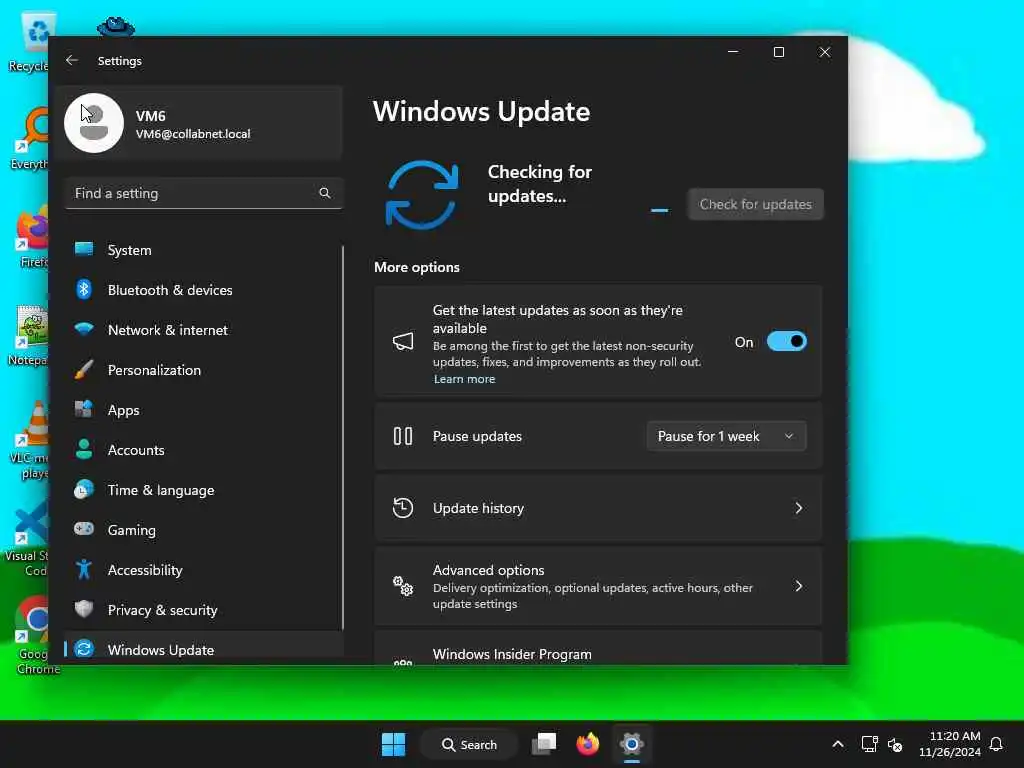Navigate to Accounts section label
The height and width of the screenshot is (768, 1024).
pyautogui.click(x=136, y=450)
